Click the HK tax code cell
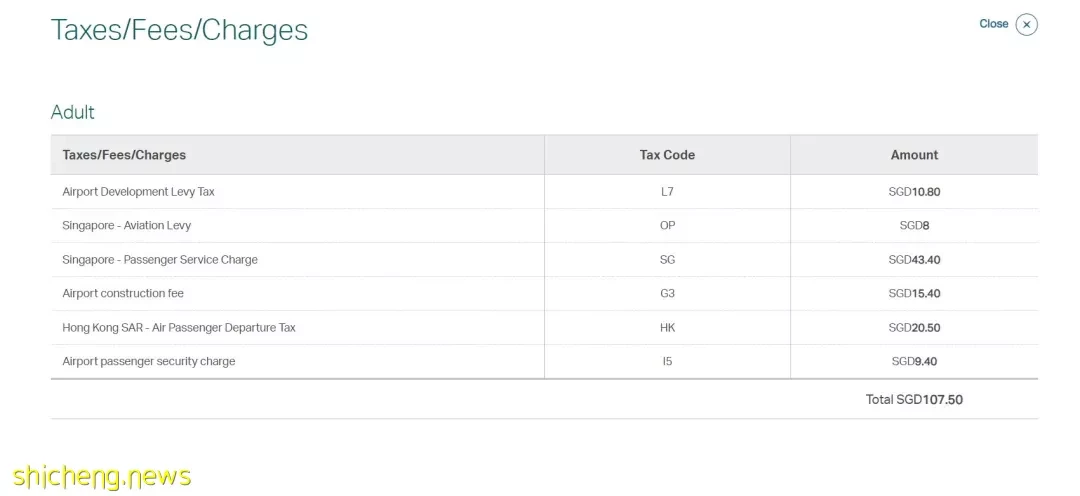 click(x=667, y=327)
